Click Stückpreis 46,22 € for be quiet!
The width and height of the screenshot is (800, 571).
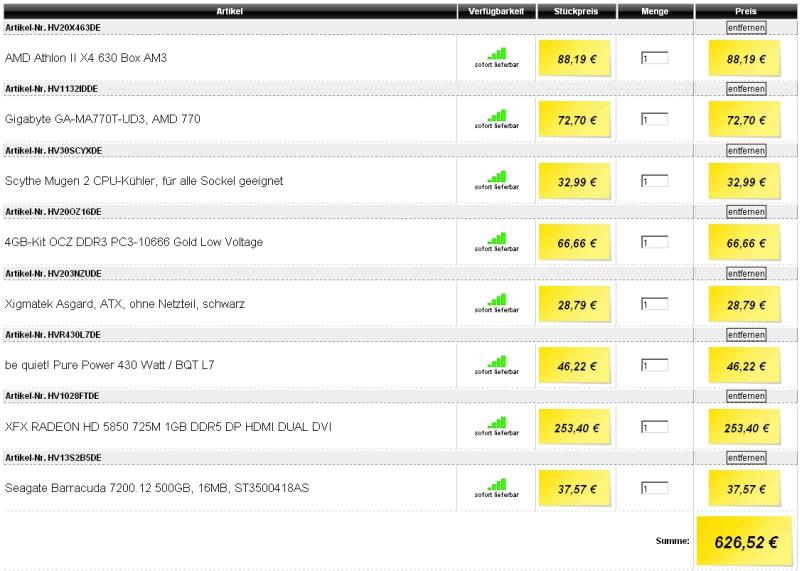click(575, 366)
